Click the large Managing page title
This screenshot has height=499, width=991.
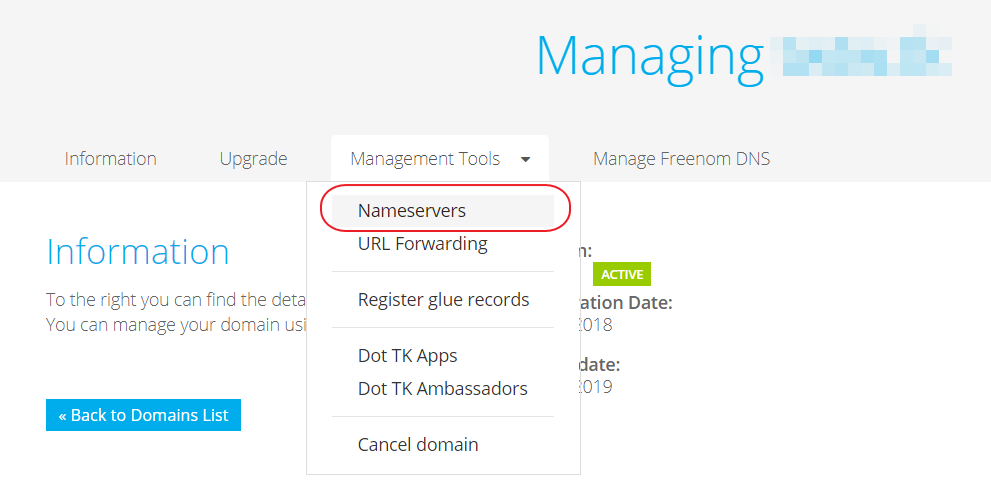coord(650,55)
